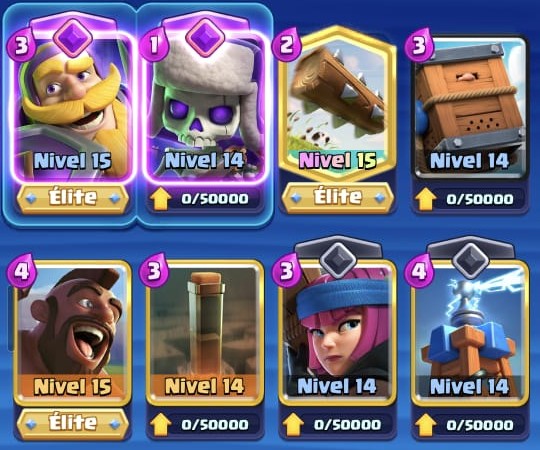
Task: Tap The Log spell card
Action: point(337,103)
